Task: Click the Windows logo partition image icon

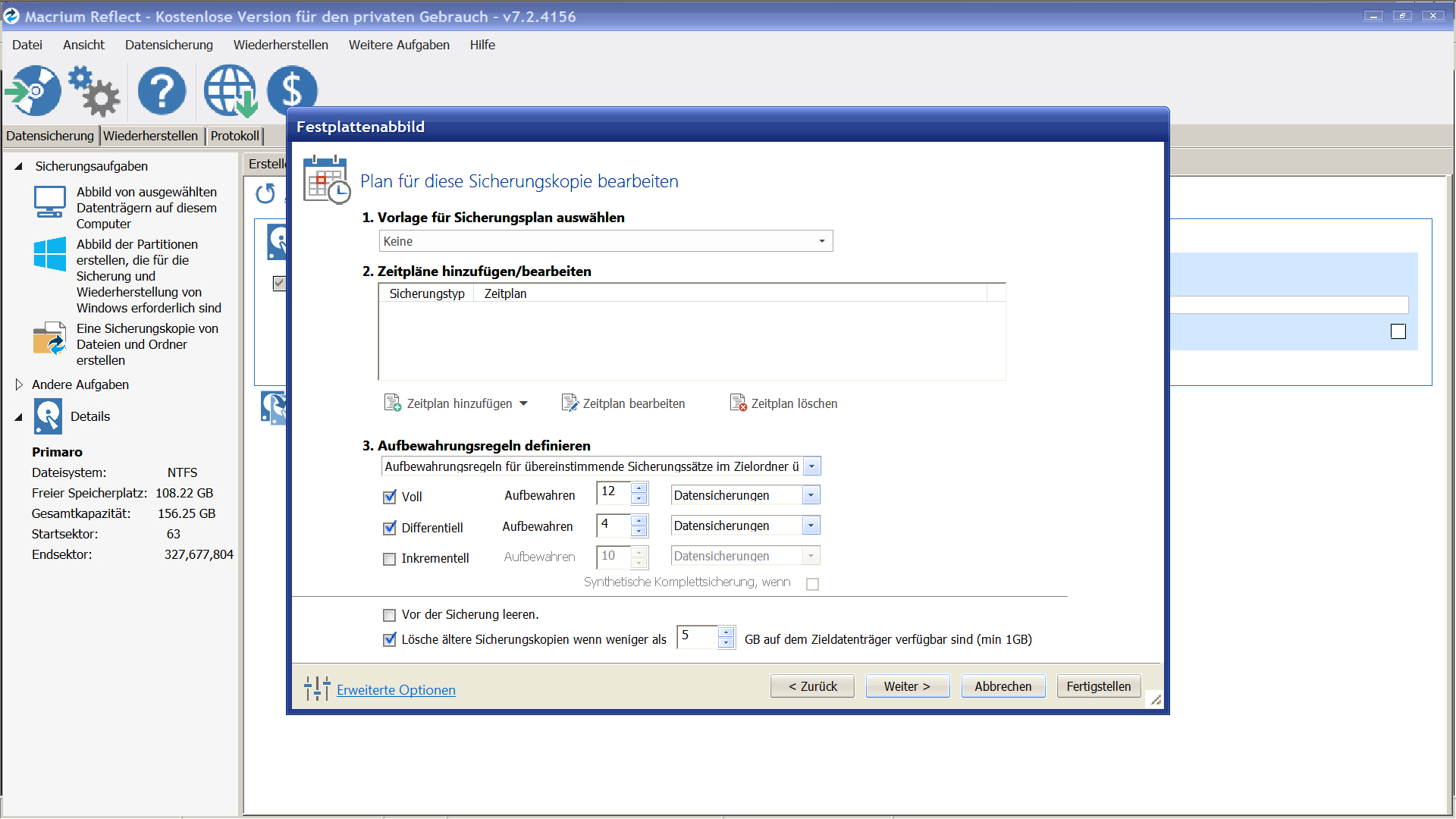Action: click(50, 254)
